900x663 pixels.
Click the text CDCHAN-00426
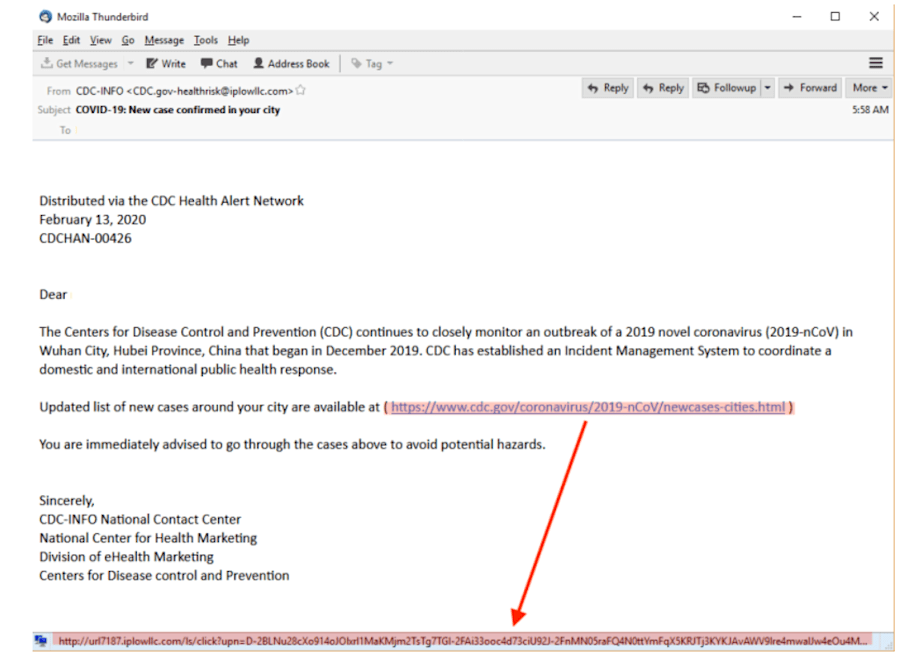click(x=86, y=238)
